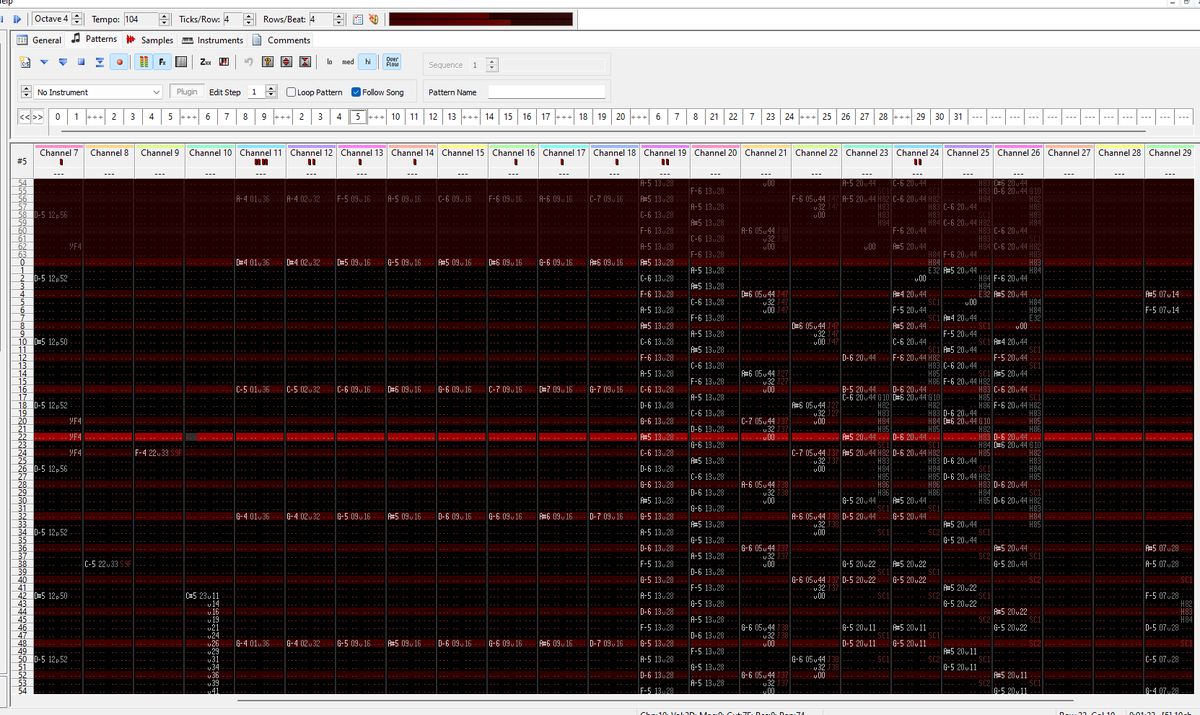This screenshot has height=715, width=1200.
Task: Set pattern detail to med
Action: pyautogui.click(x=348, y=62)
